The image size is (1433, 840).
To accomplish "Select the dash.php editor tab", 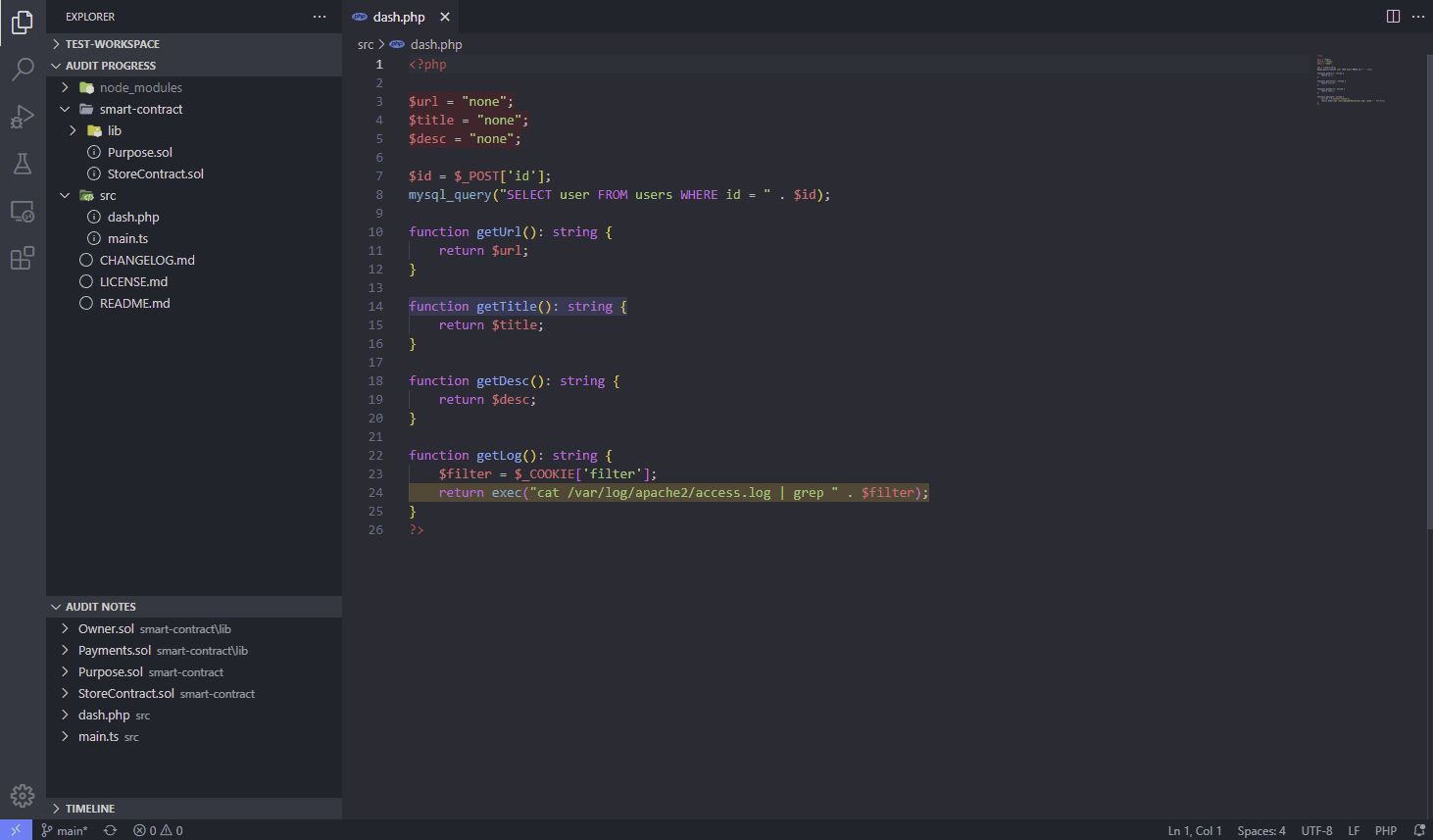I will (x=398, y=17).
